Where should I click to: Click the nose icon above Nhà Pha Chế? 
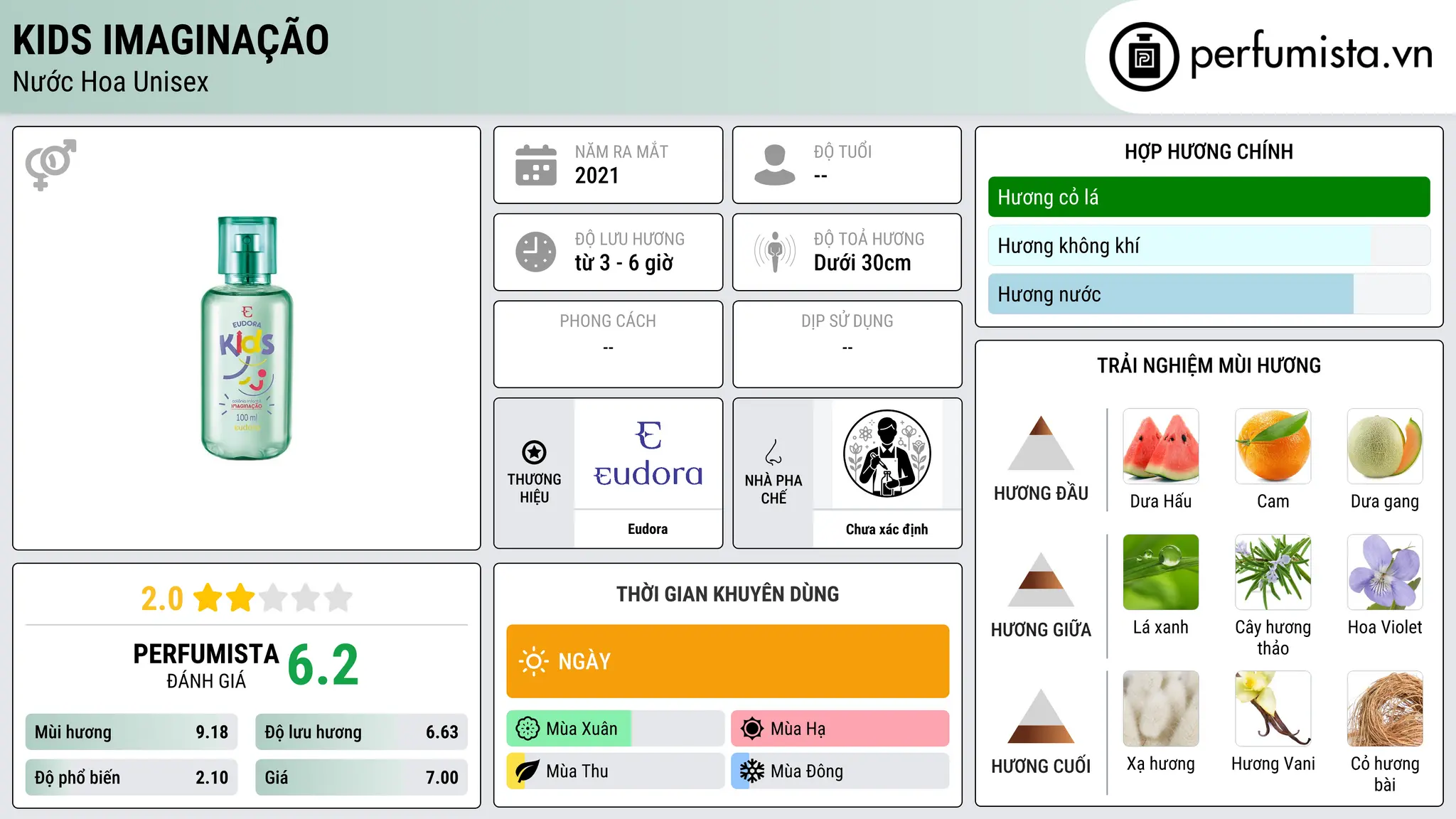pyautogui.click(x=773, y=451)
